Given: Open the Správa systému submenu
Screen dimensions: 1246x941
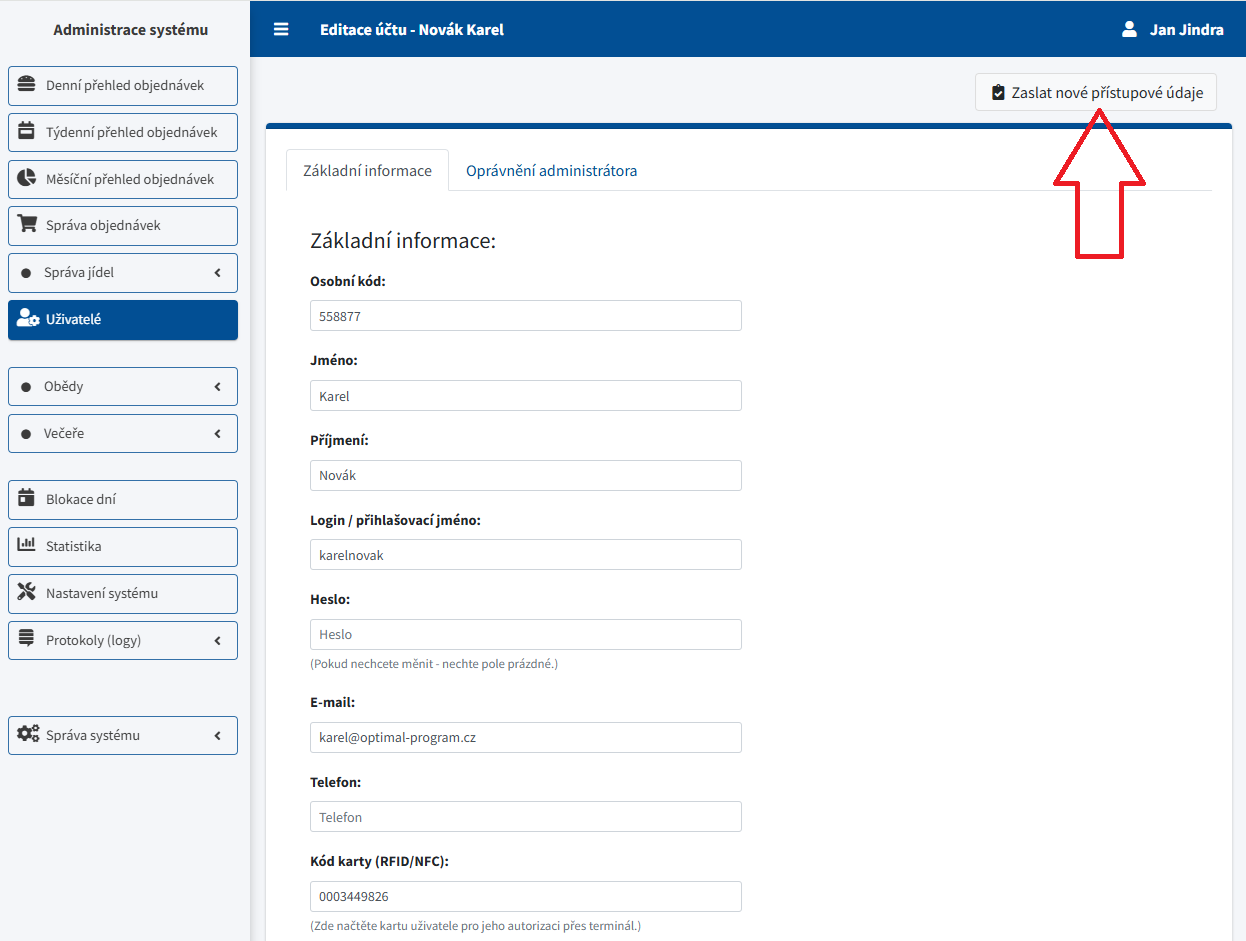Looking at the screenshot, I should 123,735.
